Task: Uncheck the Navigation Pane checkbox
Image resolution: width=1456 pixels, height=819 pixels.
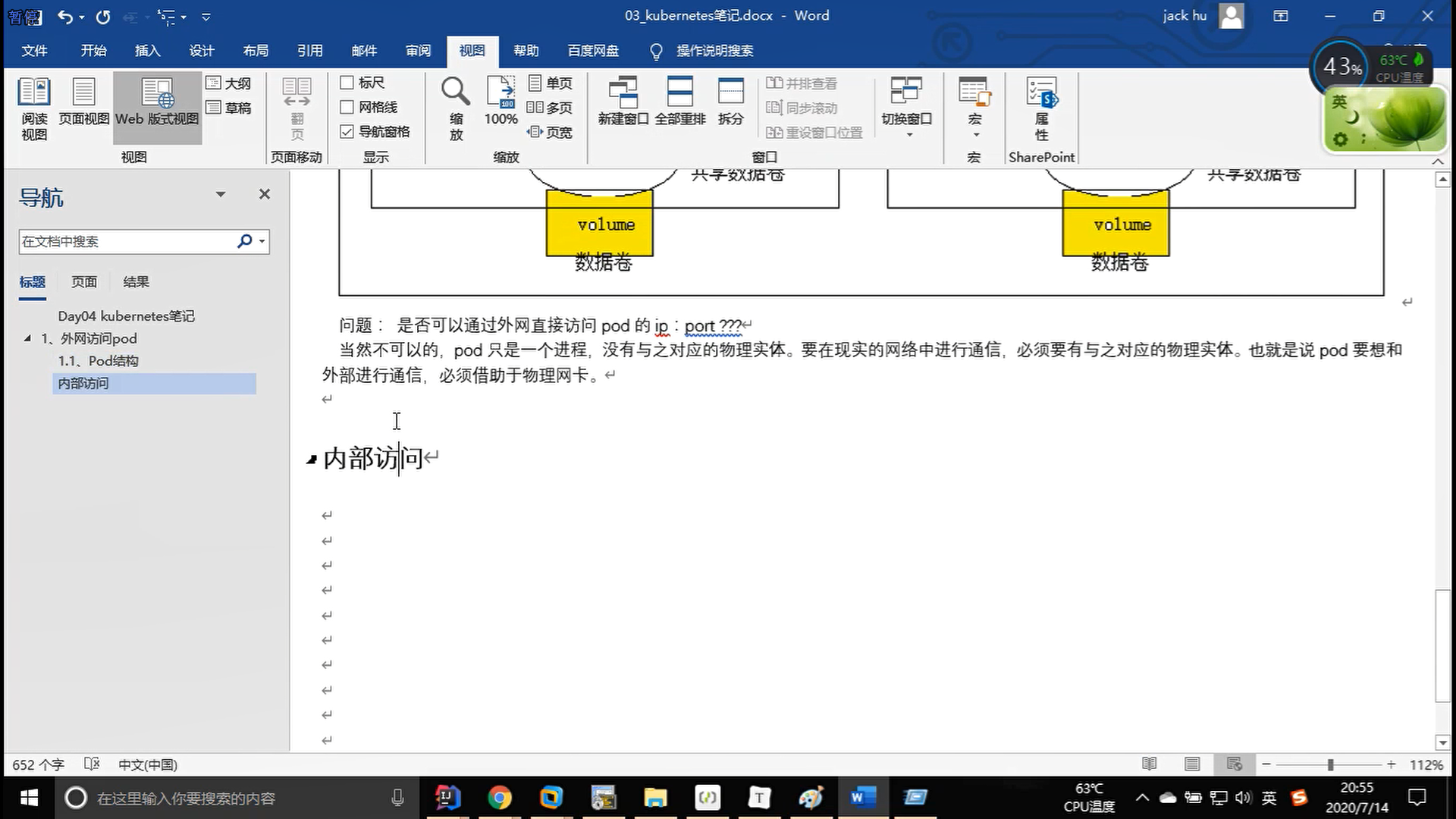Action: [347, 131]
